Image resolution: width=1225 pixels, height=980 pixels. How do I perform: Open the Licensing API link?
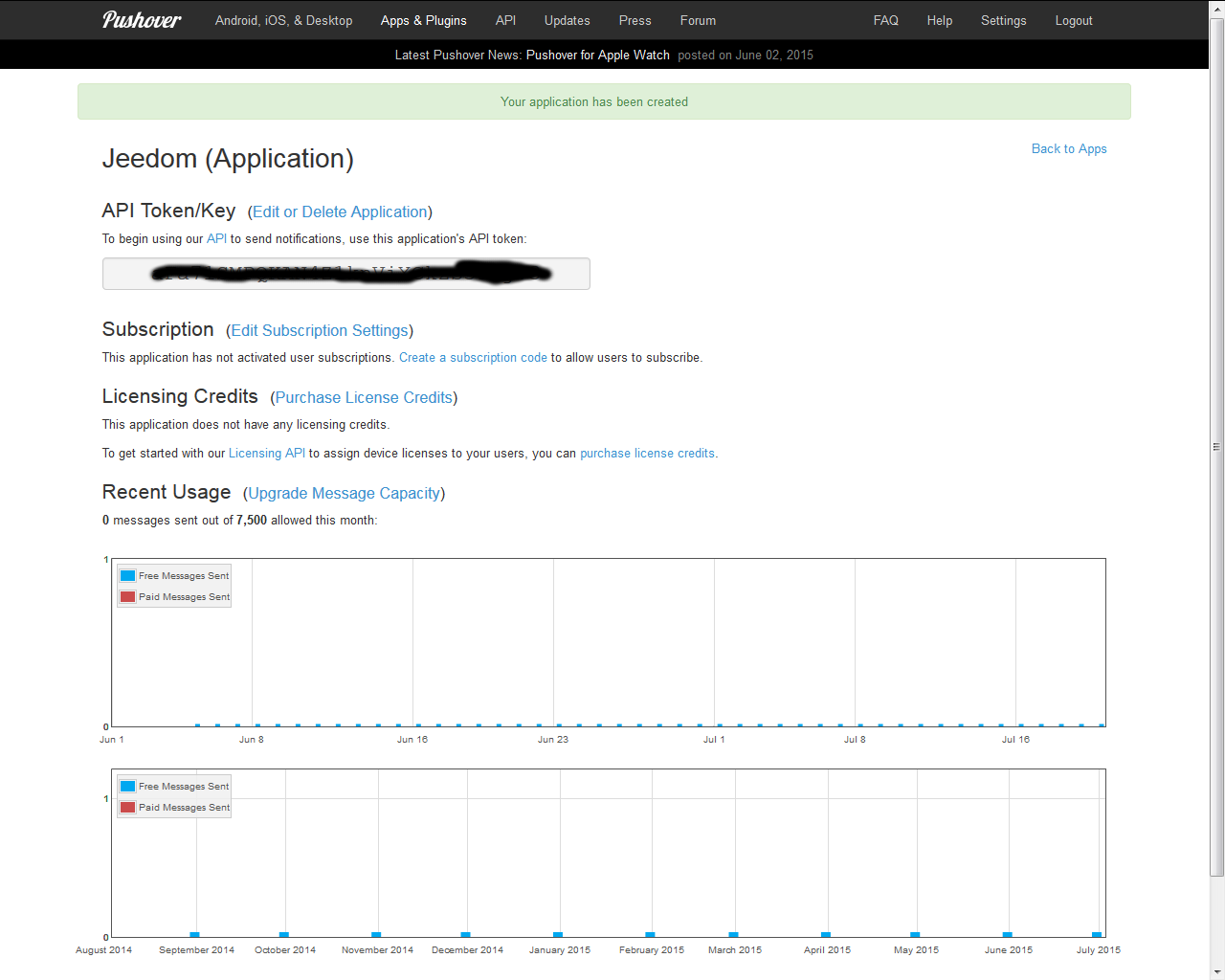coord(266,453)
